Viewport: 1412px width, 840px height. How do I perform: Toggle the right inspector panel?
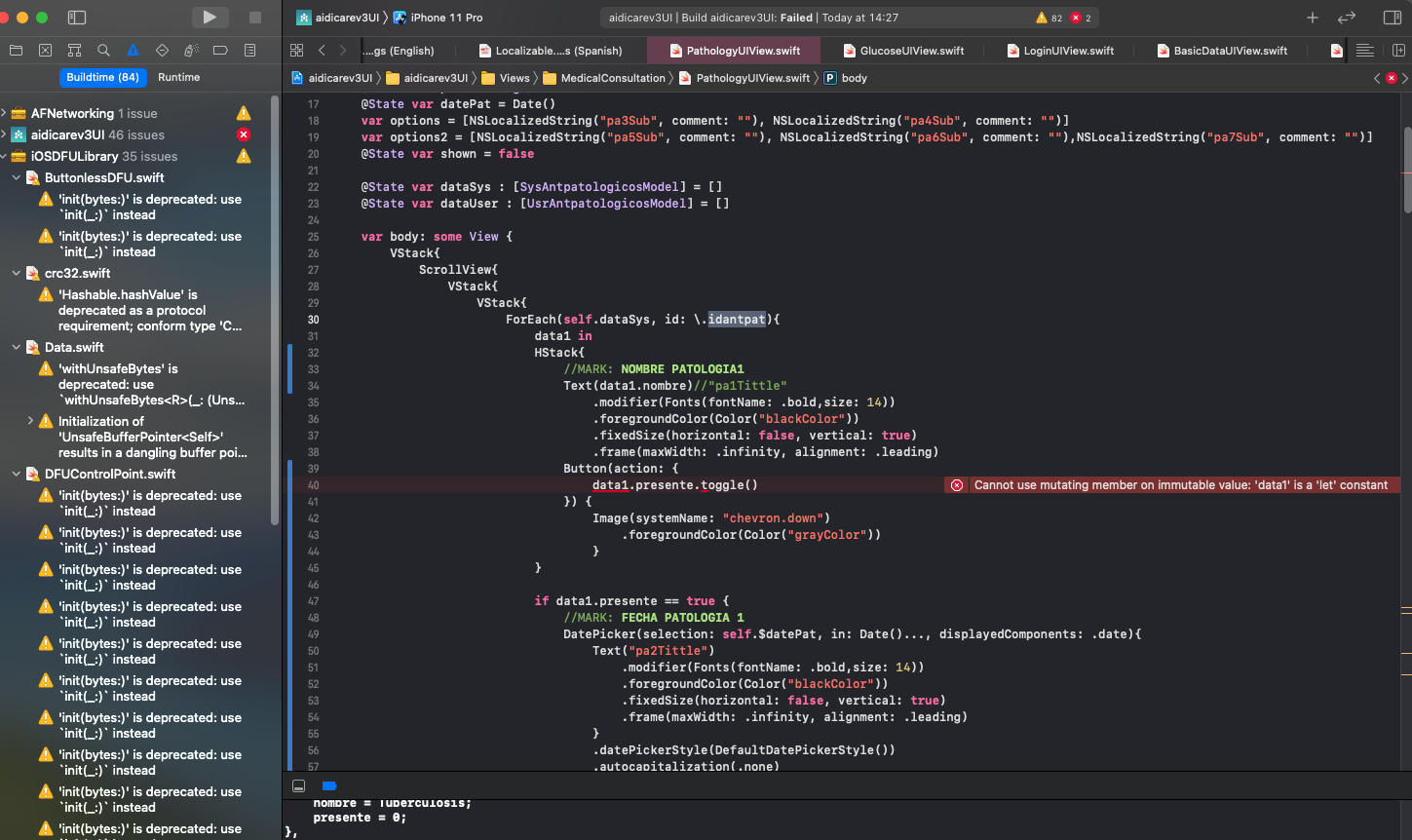pyautogui.click(x=1393, y=18)
